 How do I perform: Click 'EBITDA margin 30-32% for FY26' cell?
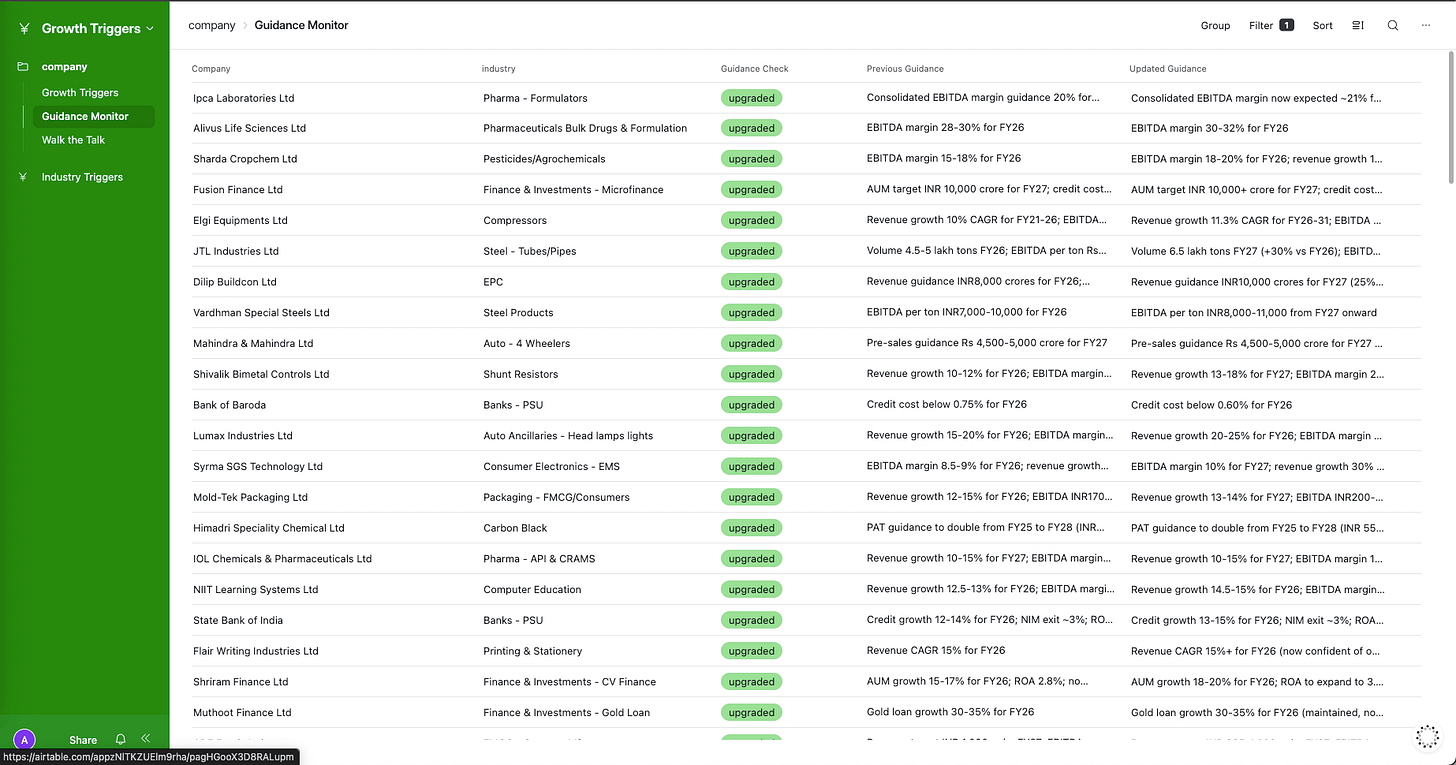pyautogui.click(x=1209, y=128)
